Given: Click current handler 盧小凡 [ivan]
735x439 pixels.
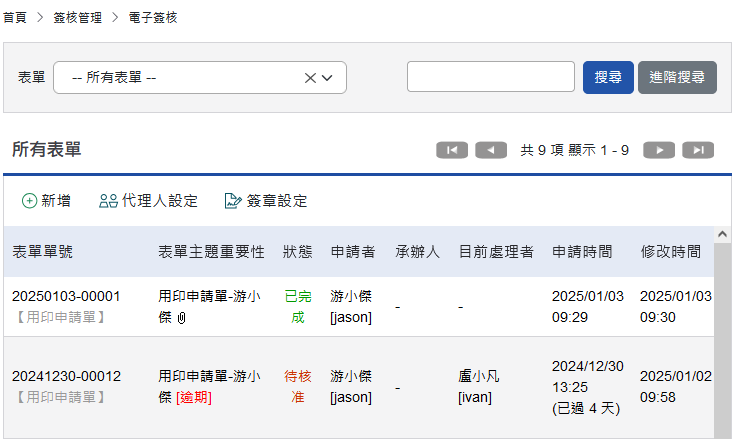Looking at the screenshot, I should click(479, 387).
